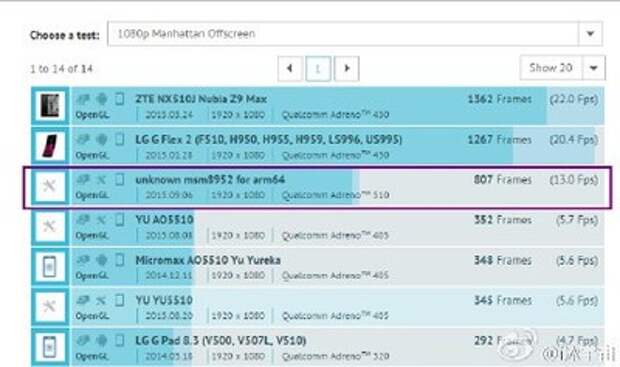Click unknown-OS icon in msm8952 row
The image size is (620, 367).
[x=102, y=180]
